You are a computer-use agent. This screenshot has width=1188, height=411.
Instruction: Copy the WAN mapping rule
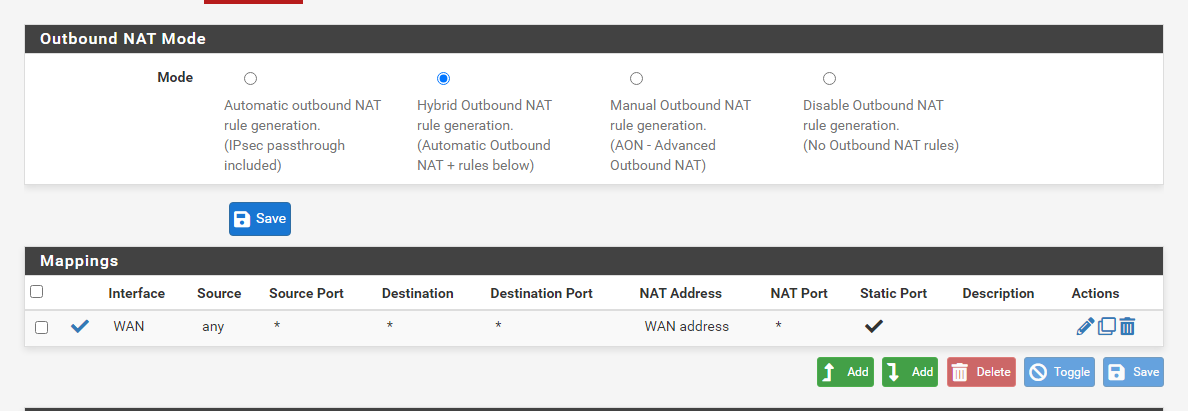(1107, 326)
